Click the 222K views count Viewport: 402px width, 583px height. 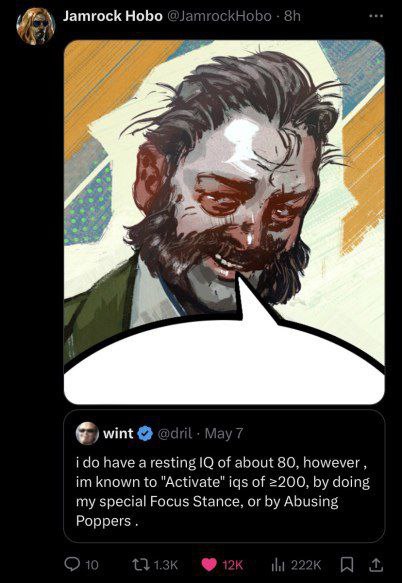click(306, 565)
